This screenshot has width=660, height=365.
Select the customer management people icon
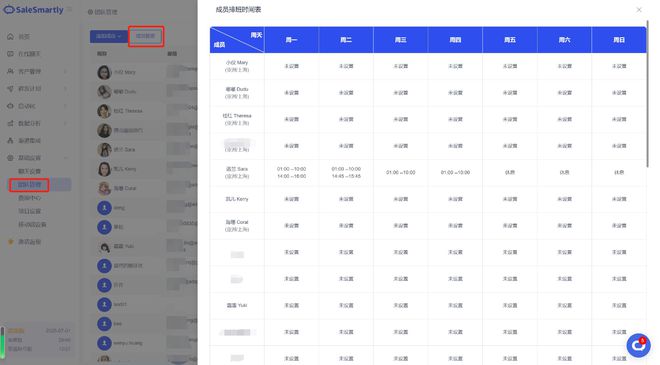[x=11, y=72]
